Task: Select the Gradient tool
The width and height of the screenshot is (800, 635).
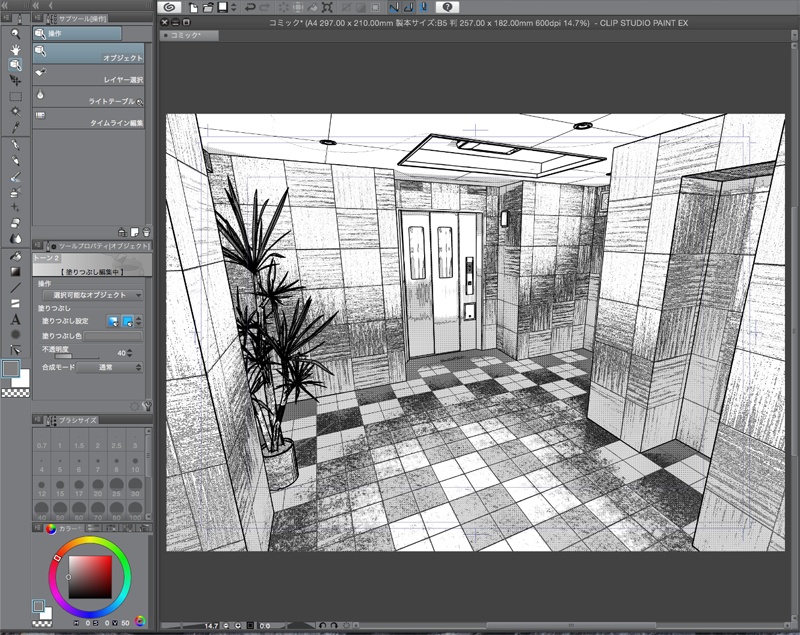Action: [x=16, y=271]
